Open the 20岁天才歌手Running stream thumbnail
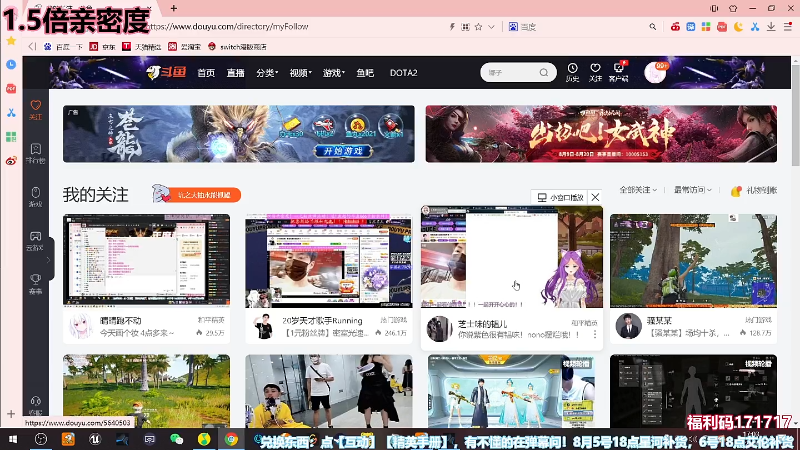 [x=329, y=261]
